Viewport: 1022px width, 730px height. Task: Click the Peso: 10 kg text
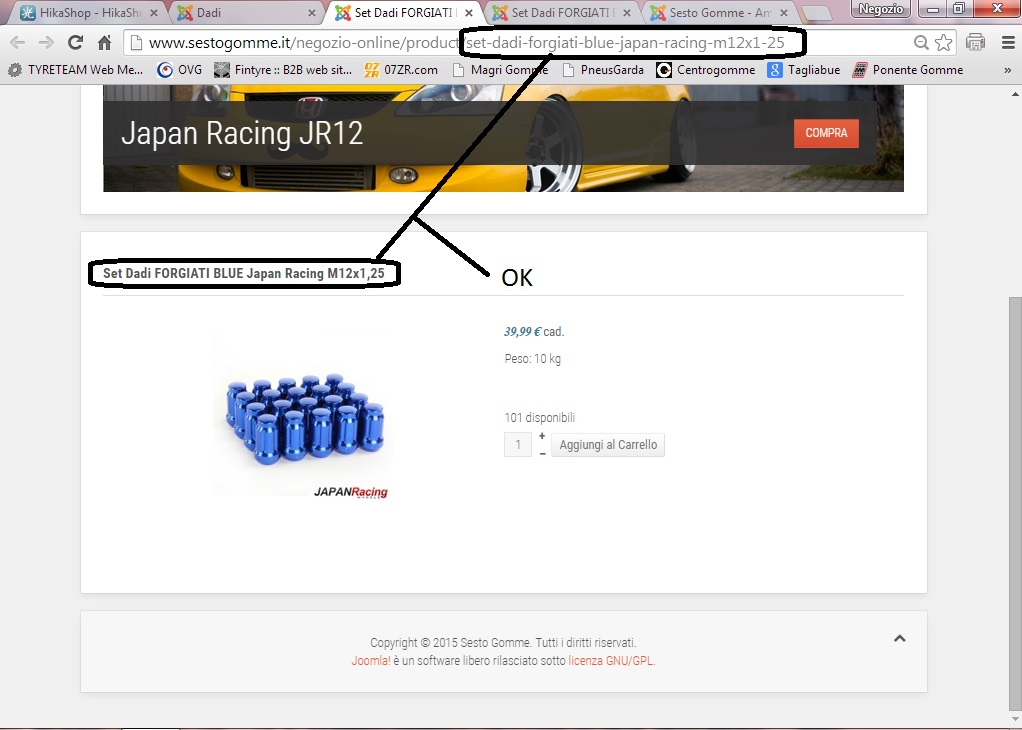[533, 358]
